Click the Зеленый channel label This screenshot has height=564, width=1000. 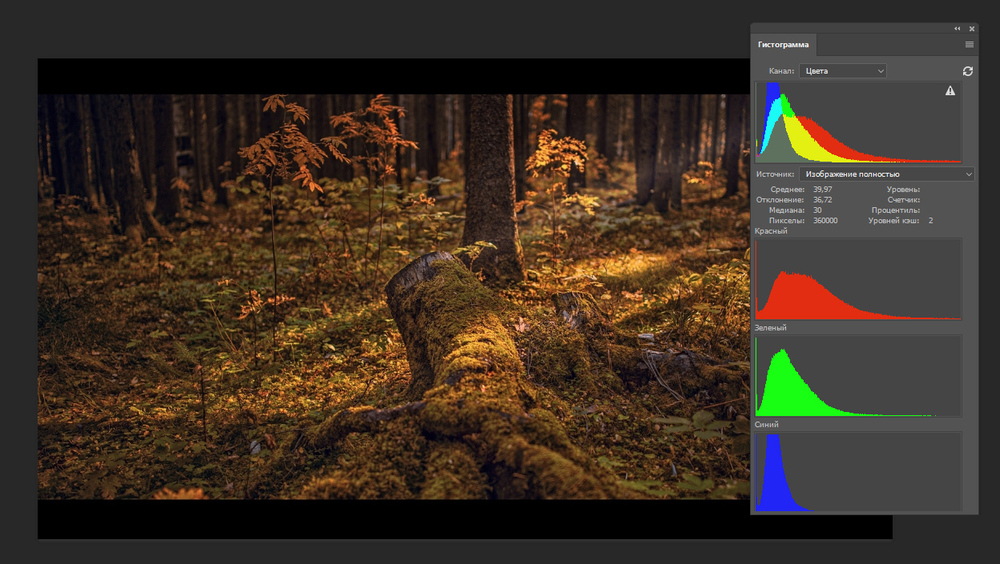(770, 328)
